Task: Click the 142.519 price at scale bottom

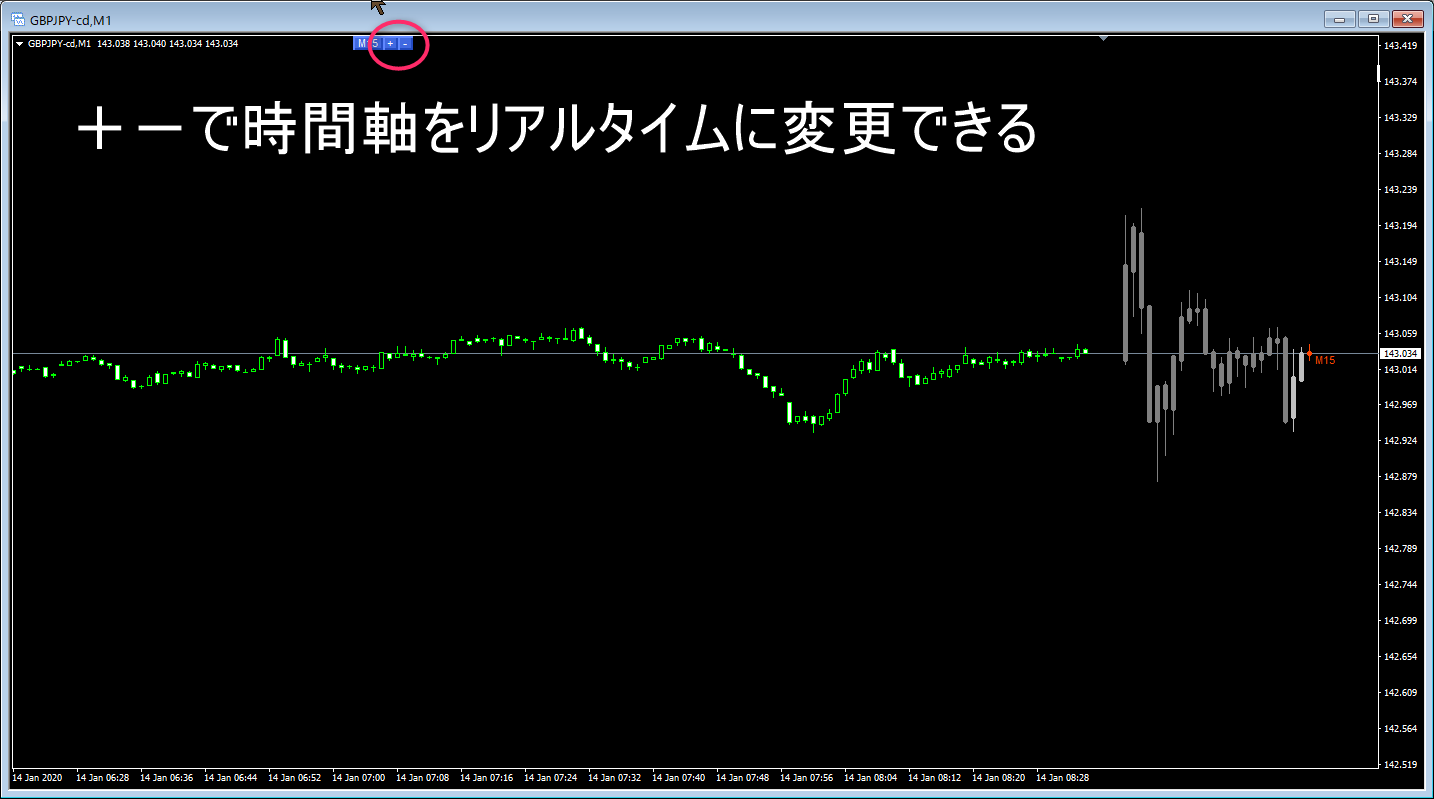Action: pyautogui.click(x=1399, y=765)
